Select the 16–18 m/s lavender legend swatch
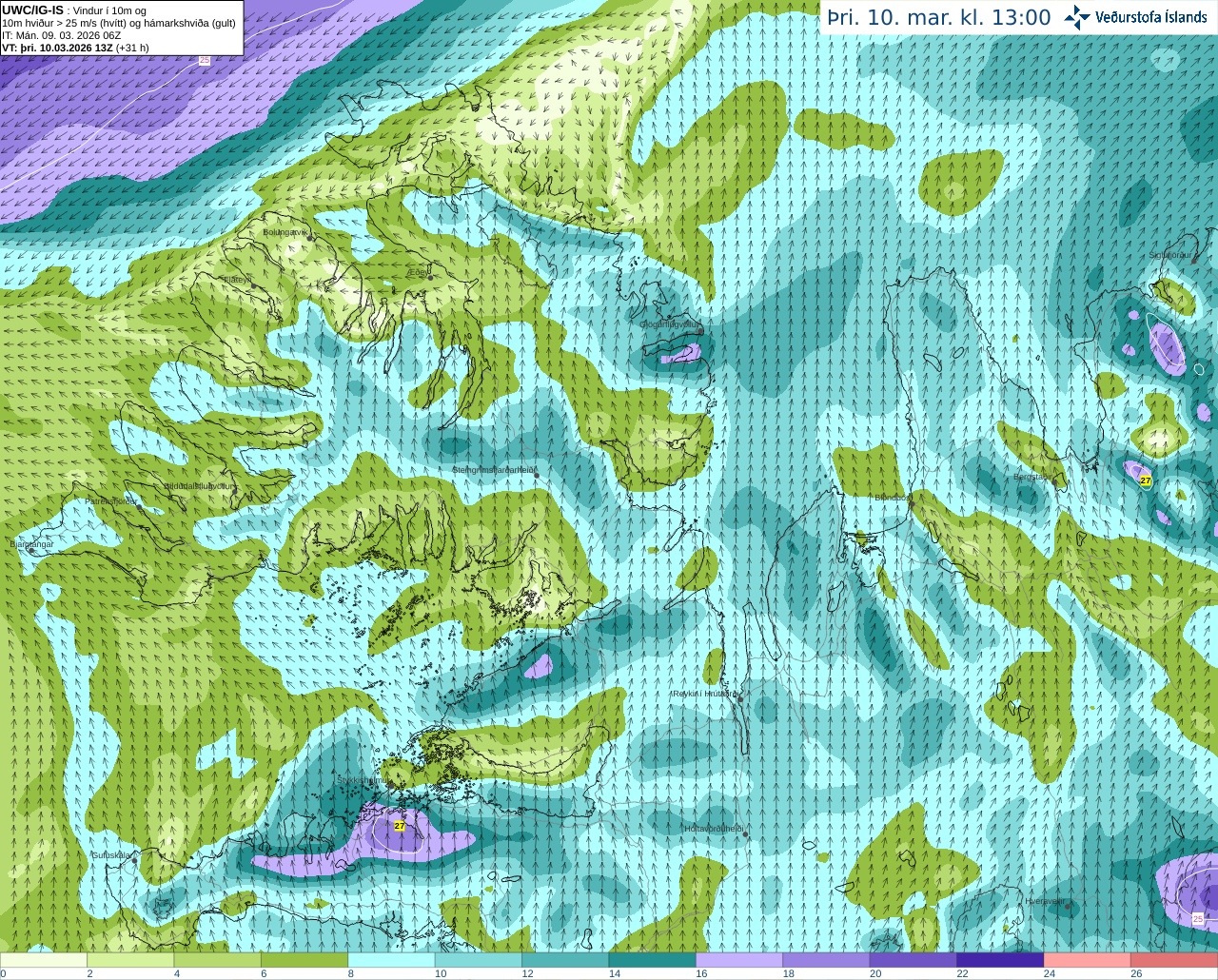This screenshot has width=1218, height=980. [x=738, y=960]
